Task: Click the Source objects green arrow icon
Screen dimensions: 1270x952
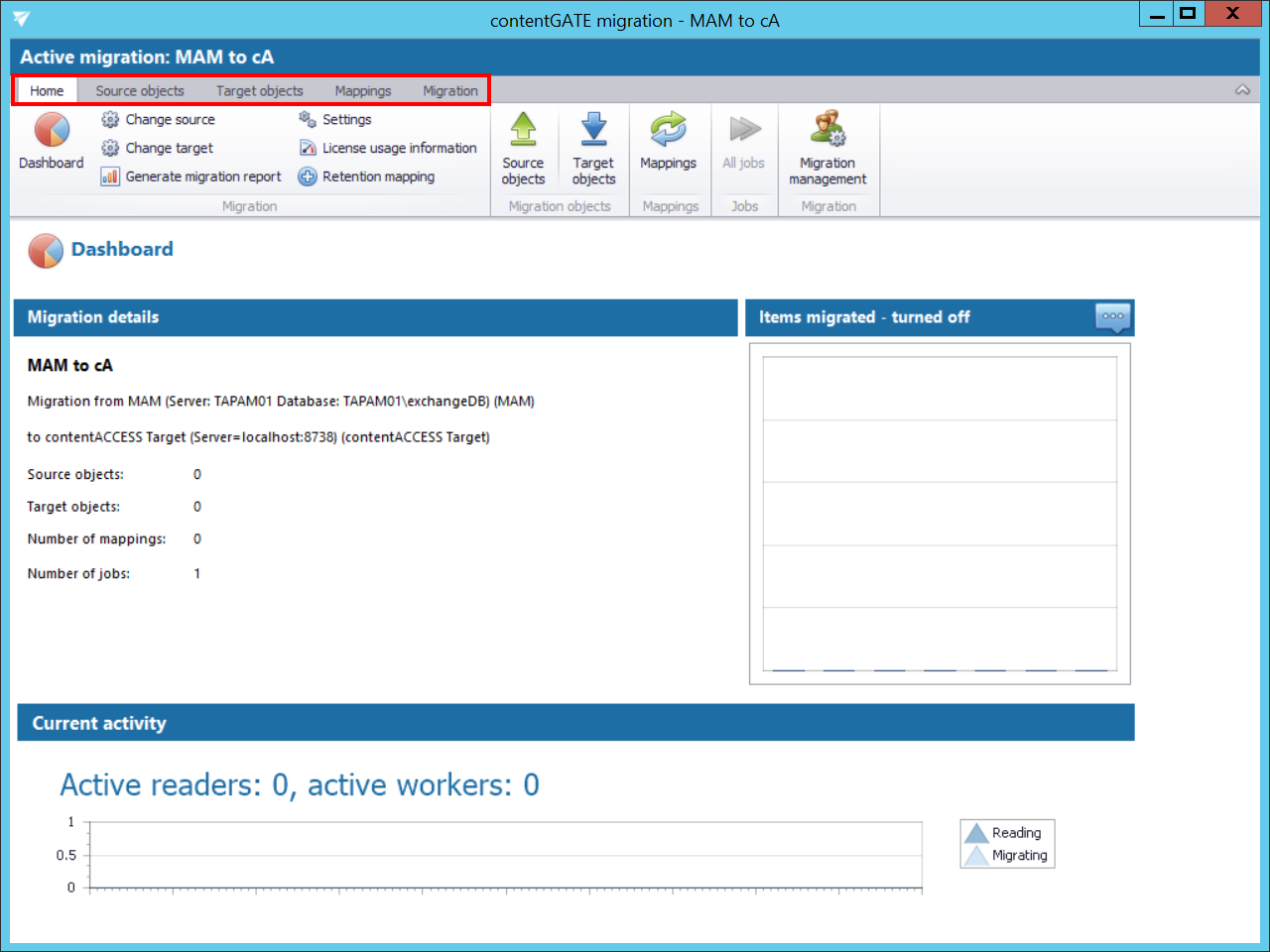Action: tap(523, 130)
